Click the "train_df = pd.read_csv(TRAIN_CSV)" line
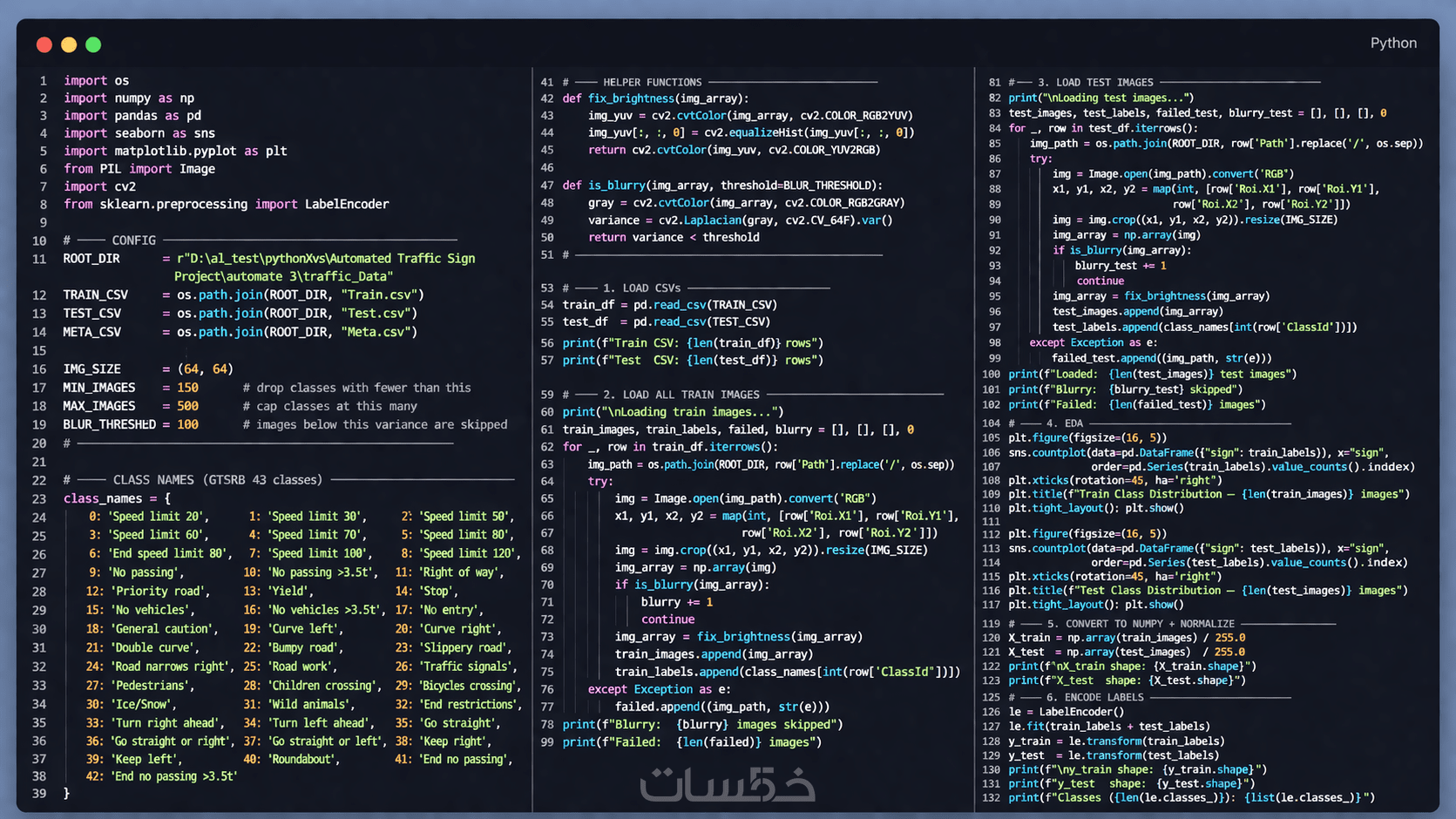 coord(669,305)
